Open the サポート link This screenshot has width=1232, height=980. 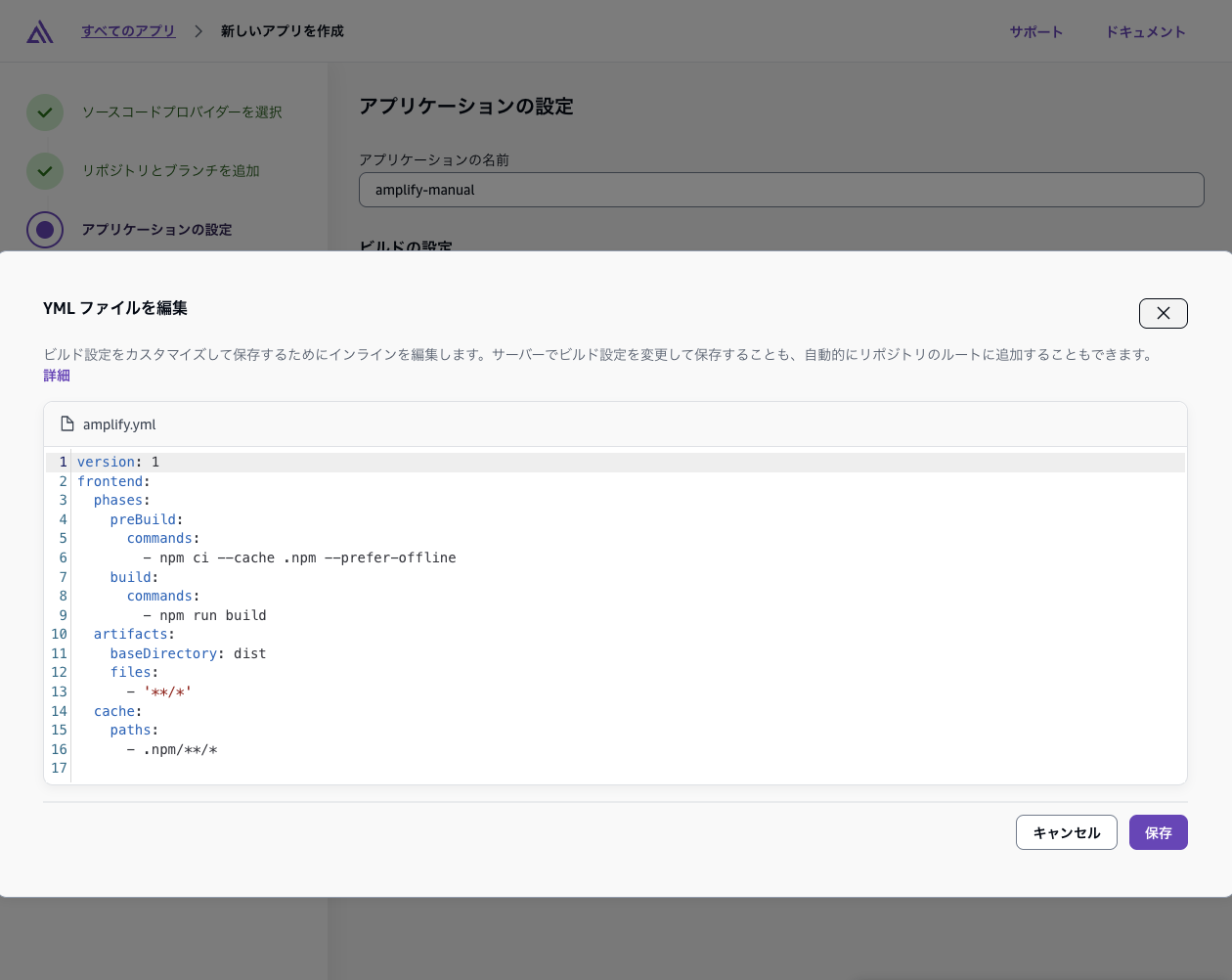pyautogui.click(x=1036, y=32)
